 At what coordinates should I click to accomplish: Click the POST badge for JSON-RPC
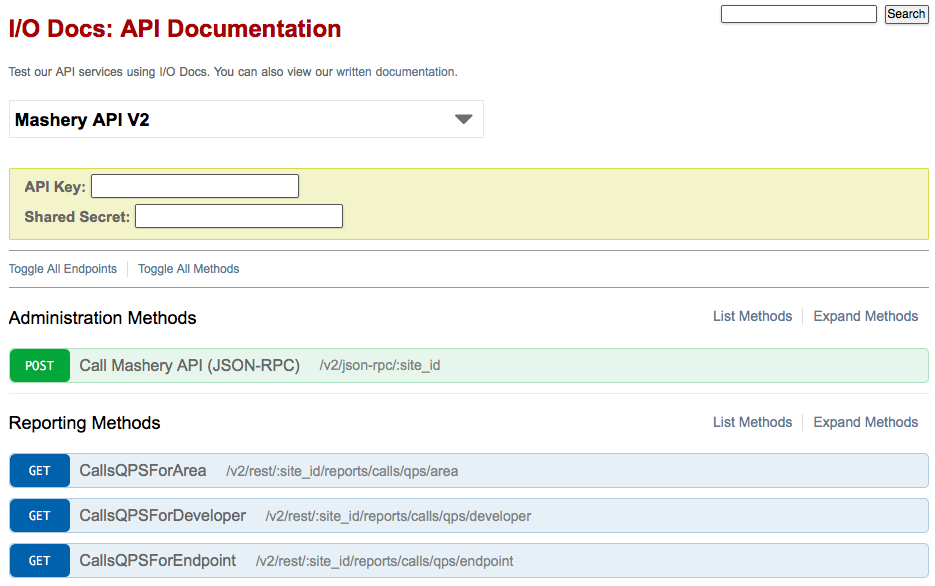click(x=39, y=365)
